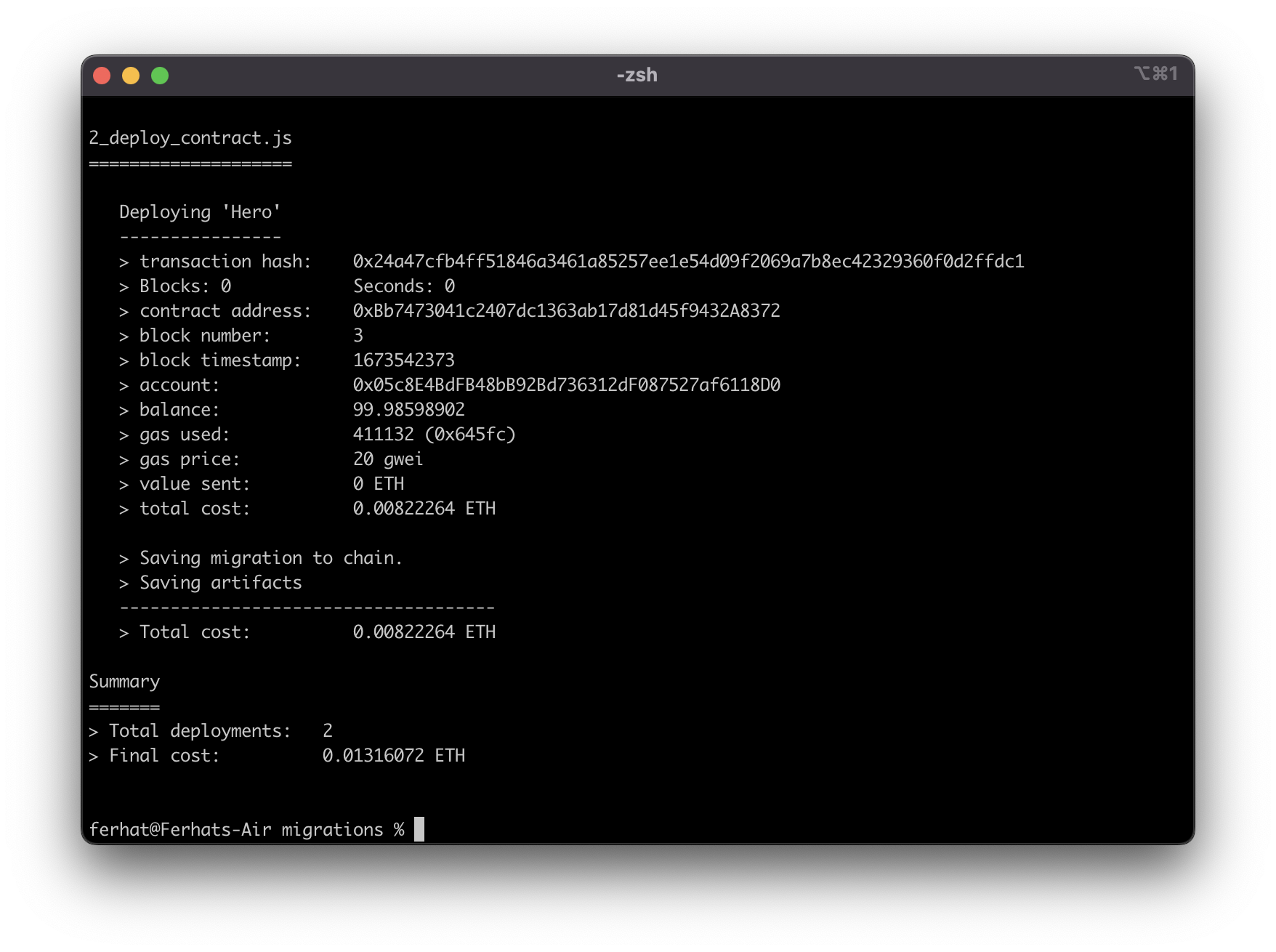Click the gas used value 411132 (0x645fc)
Image resolution: width=1276 pixels, height=952 pixels.
[435, 435]
